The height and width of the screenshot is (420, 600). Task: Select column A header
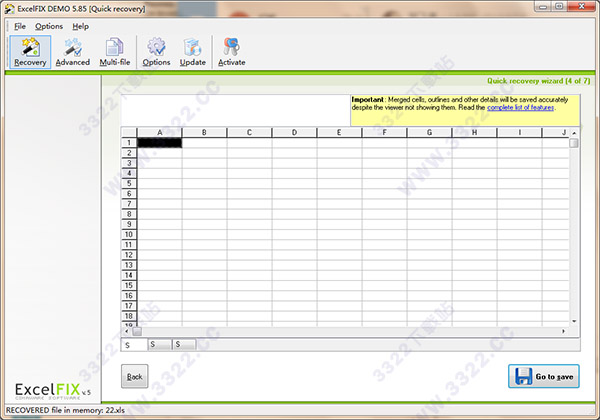pyautogui.click(x=160, y=132)
